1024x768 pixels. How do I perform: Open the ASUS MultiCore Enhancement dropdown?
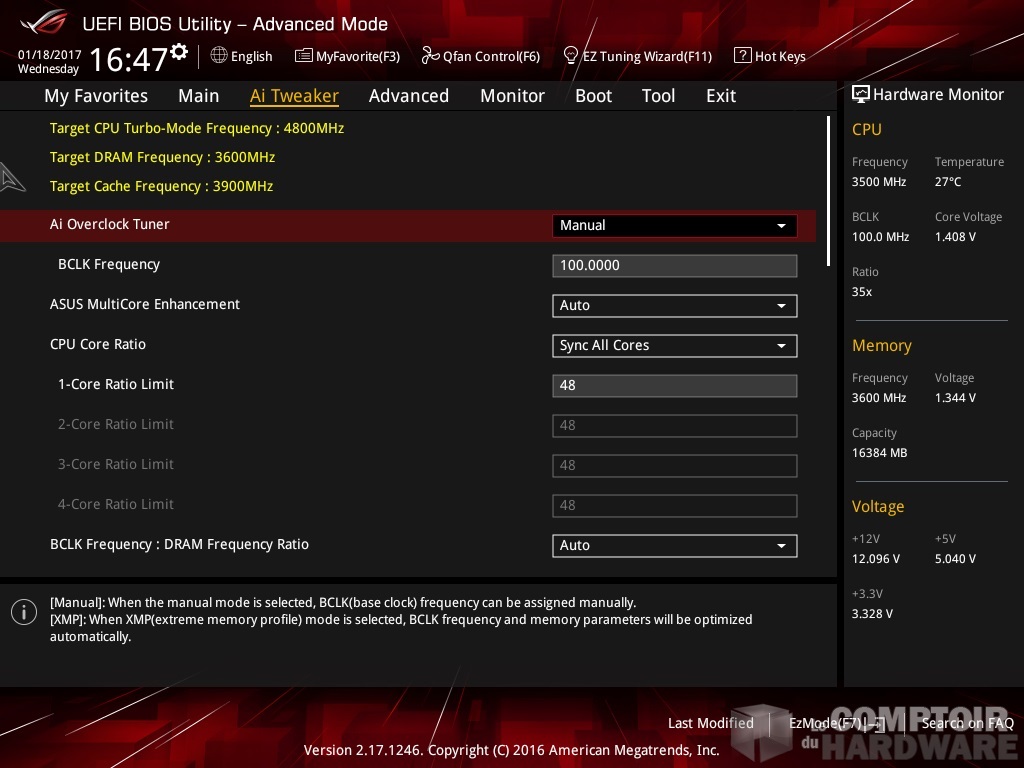coord(674,305)
